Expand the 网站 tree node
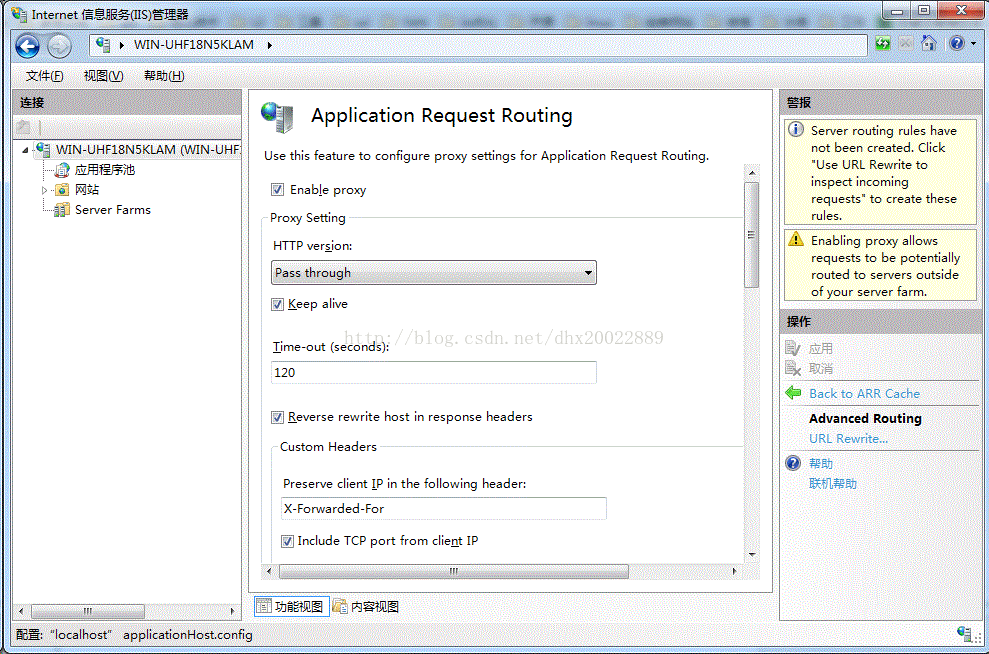This screenshot has width=989, height=654. click(44, 190)
